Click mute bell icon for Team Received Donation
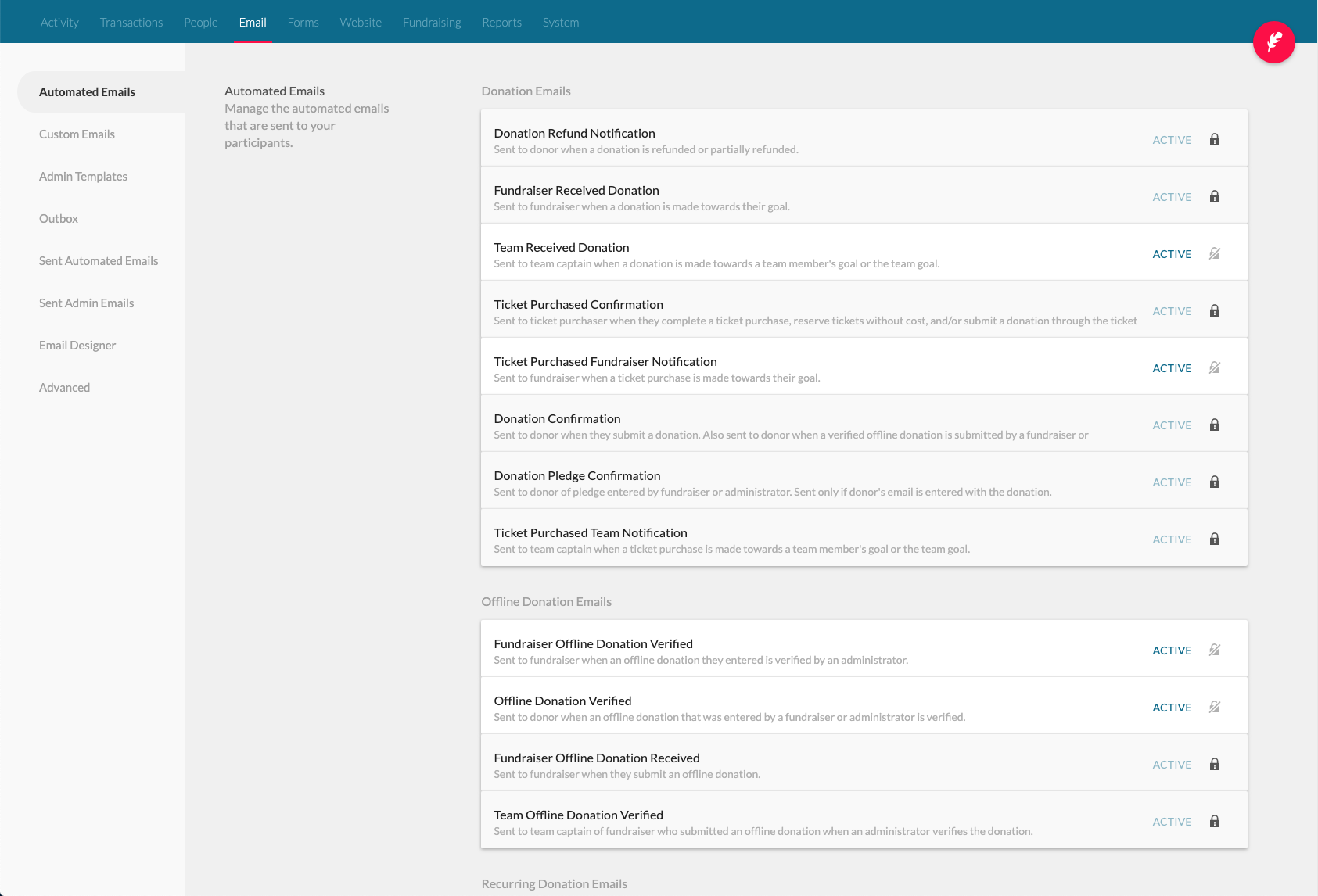1318x896 pixels. click(1215, 254)
